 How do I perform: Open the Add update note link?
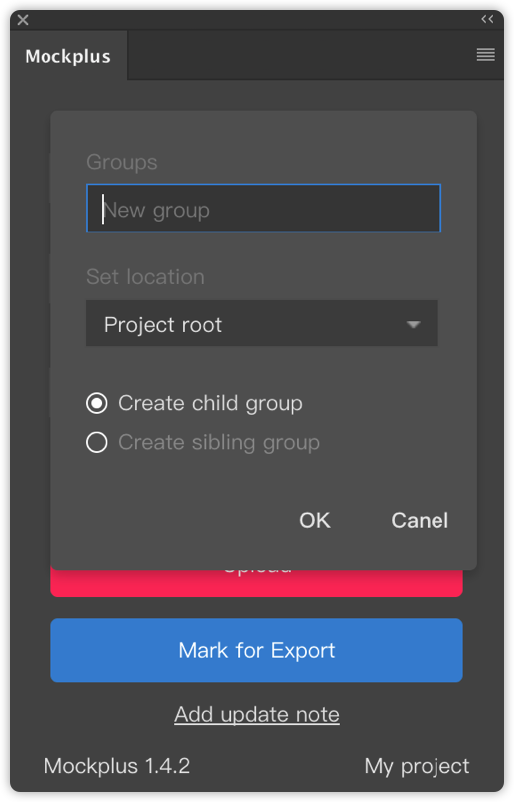tap(257, 715)
